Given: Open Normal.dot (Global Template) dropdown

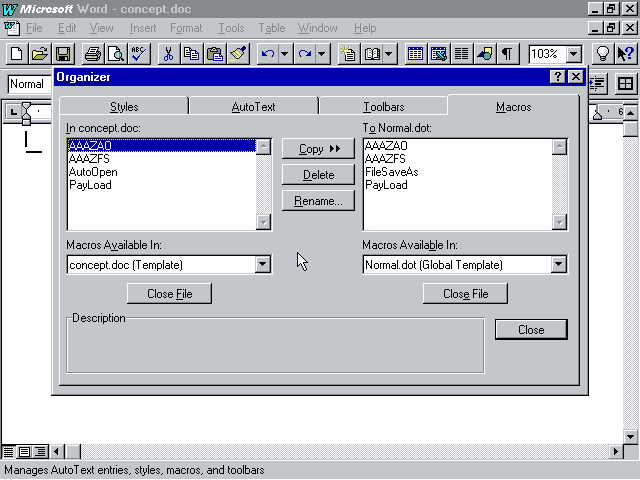Looking at the screenshot, I should (559, 264).
